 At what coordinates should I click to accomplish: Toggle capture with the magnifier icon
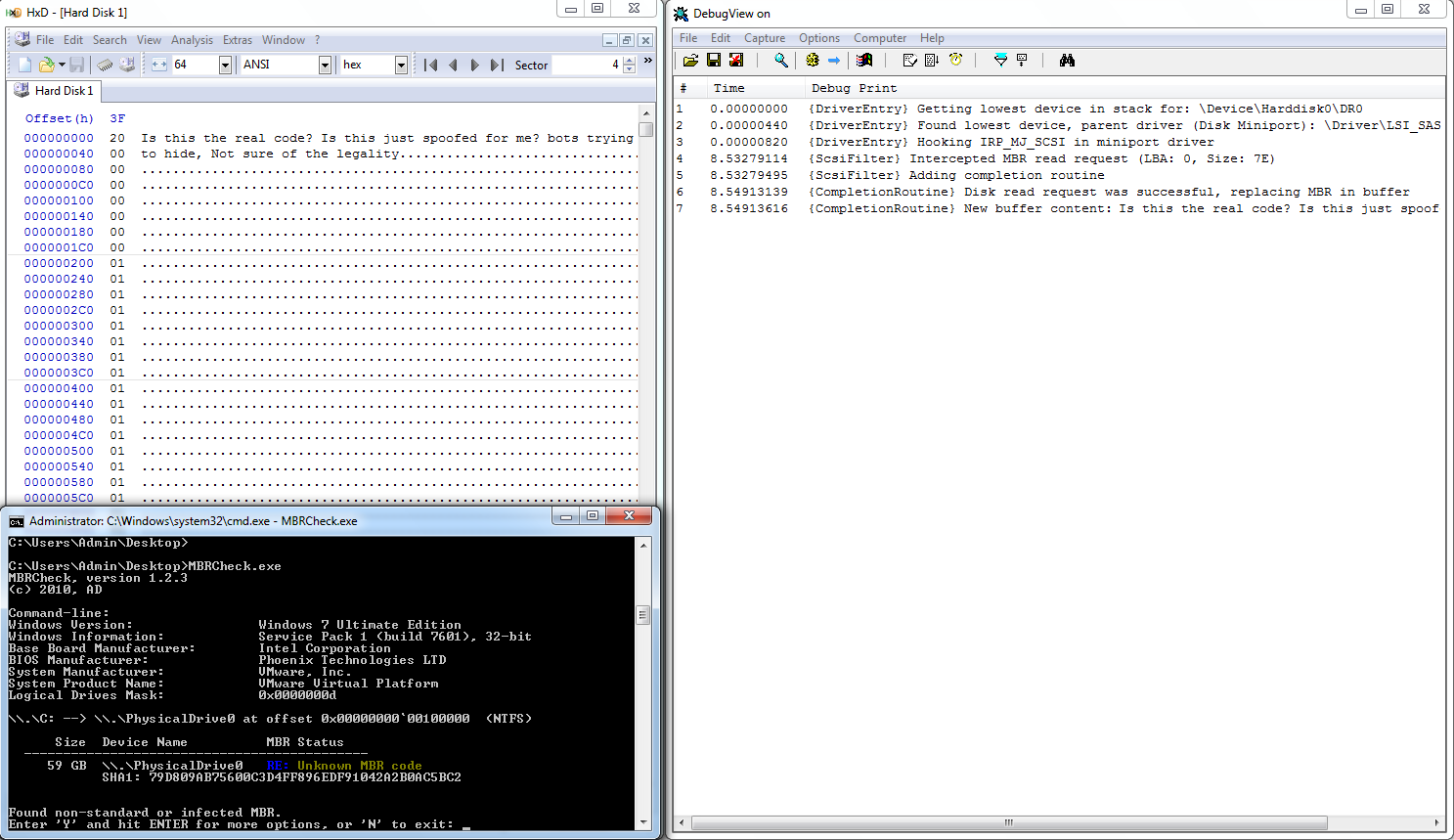pos(780,61)
